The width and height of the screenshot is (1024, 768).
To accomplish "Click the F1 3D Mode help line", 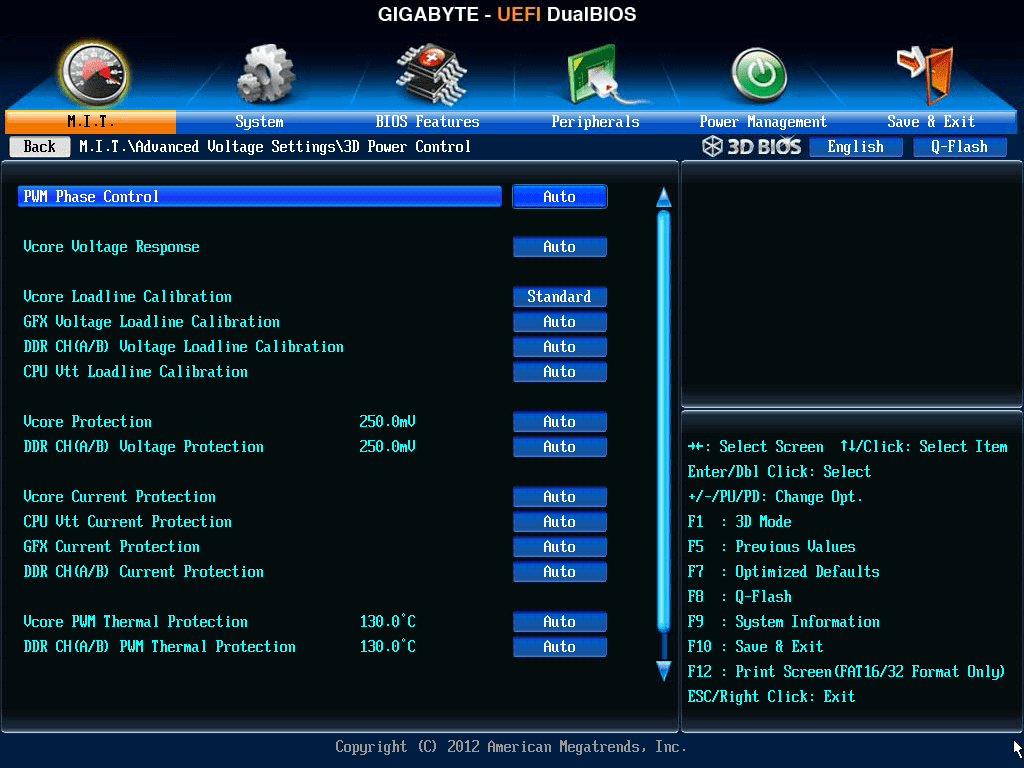I will pos(739,522).
